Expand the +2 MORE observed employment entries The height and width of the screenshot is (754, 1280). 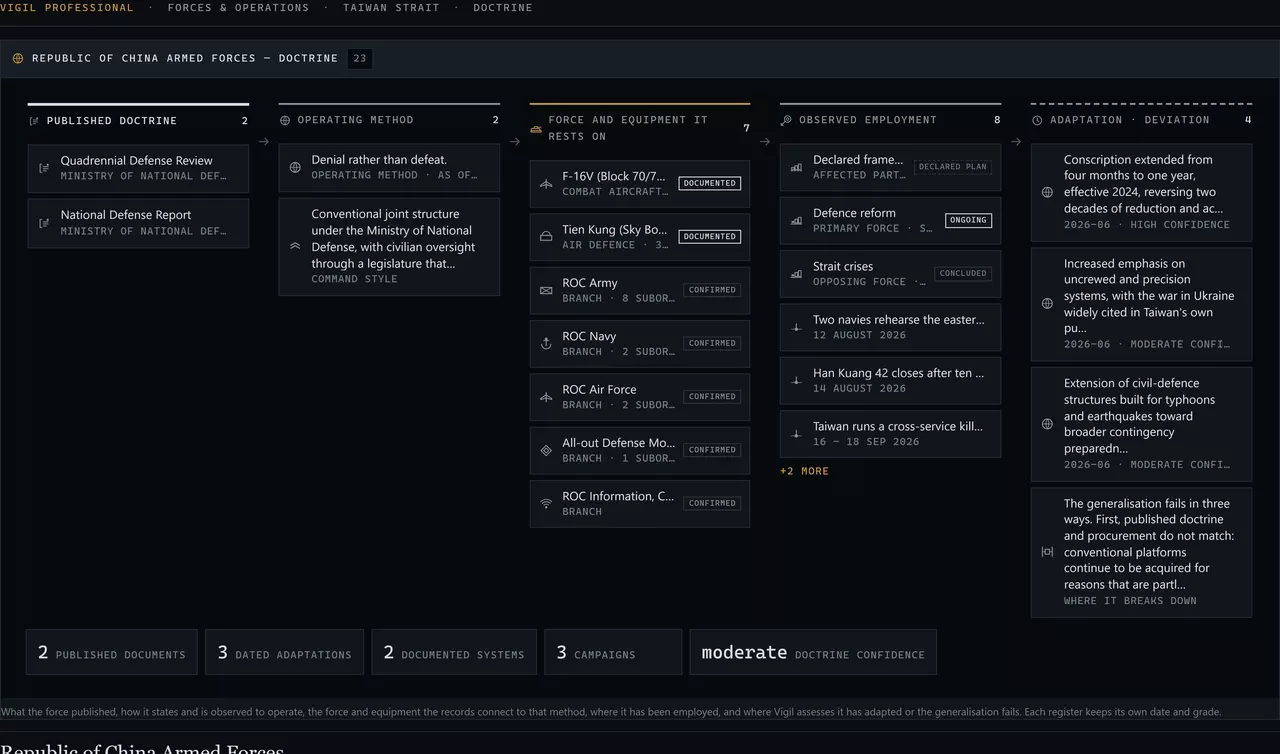point(804,471)
